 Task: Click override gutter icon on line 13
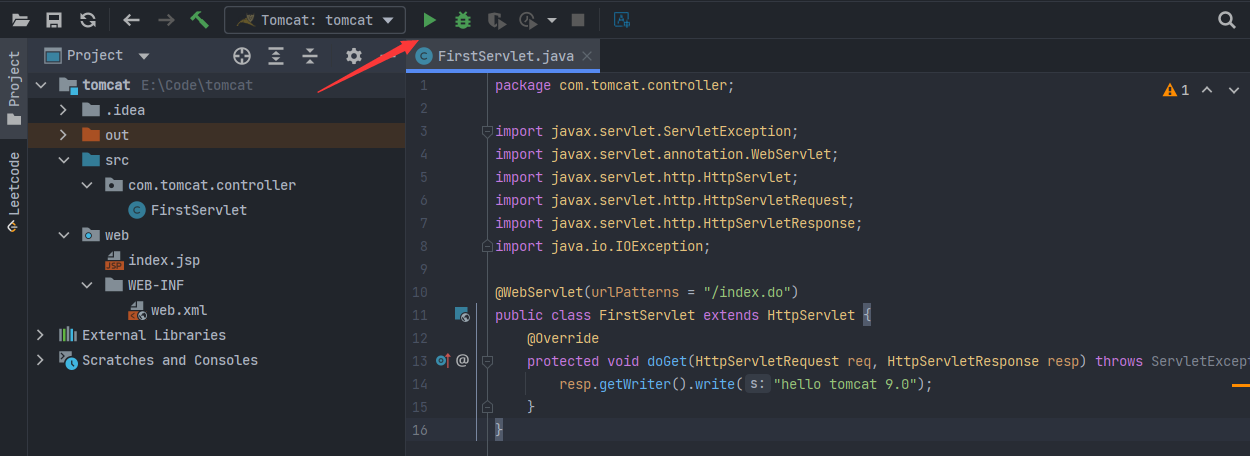click(x=443, y=361)
